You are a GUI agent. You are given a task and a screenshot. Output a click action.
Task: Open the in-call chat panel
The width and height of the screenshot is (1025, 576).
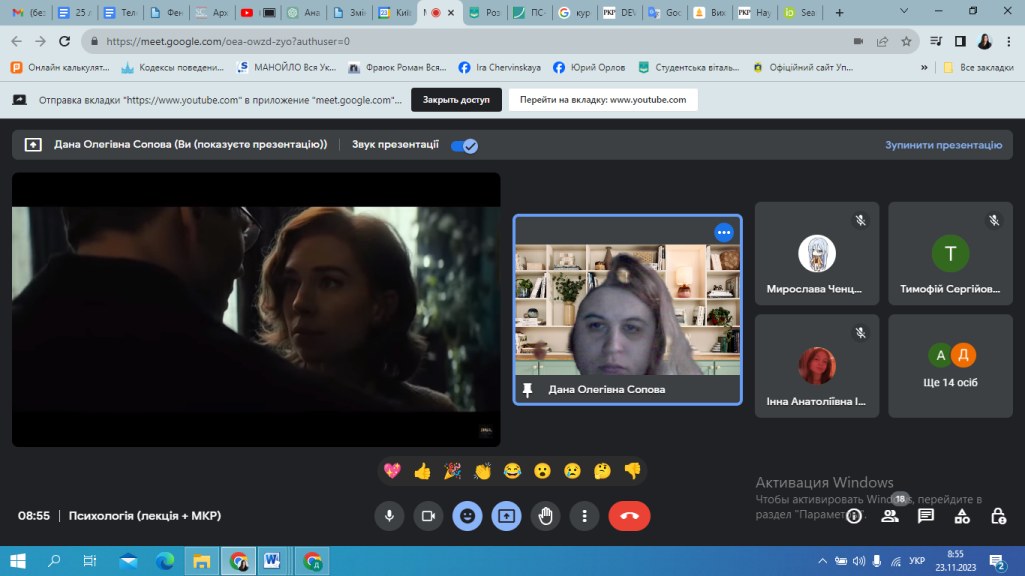(926, 516)
